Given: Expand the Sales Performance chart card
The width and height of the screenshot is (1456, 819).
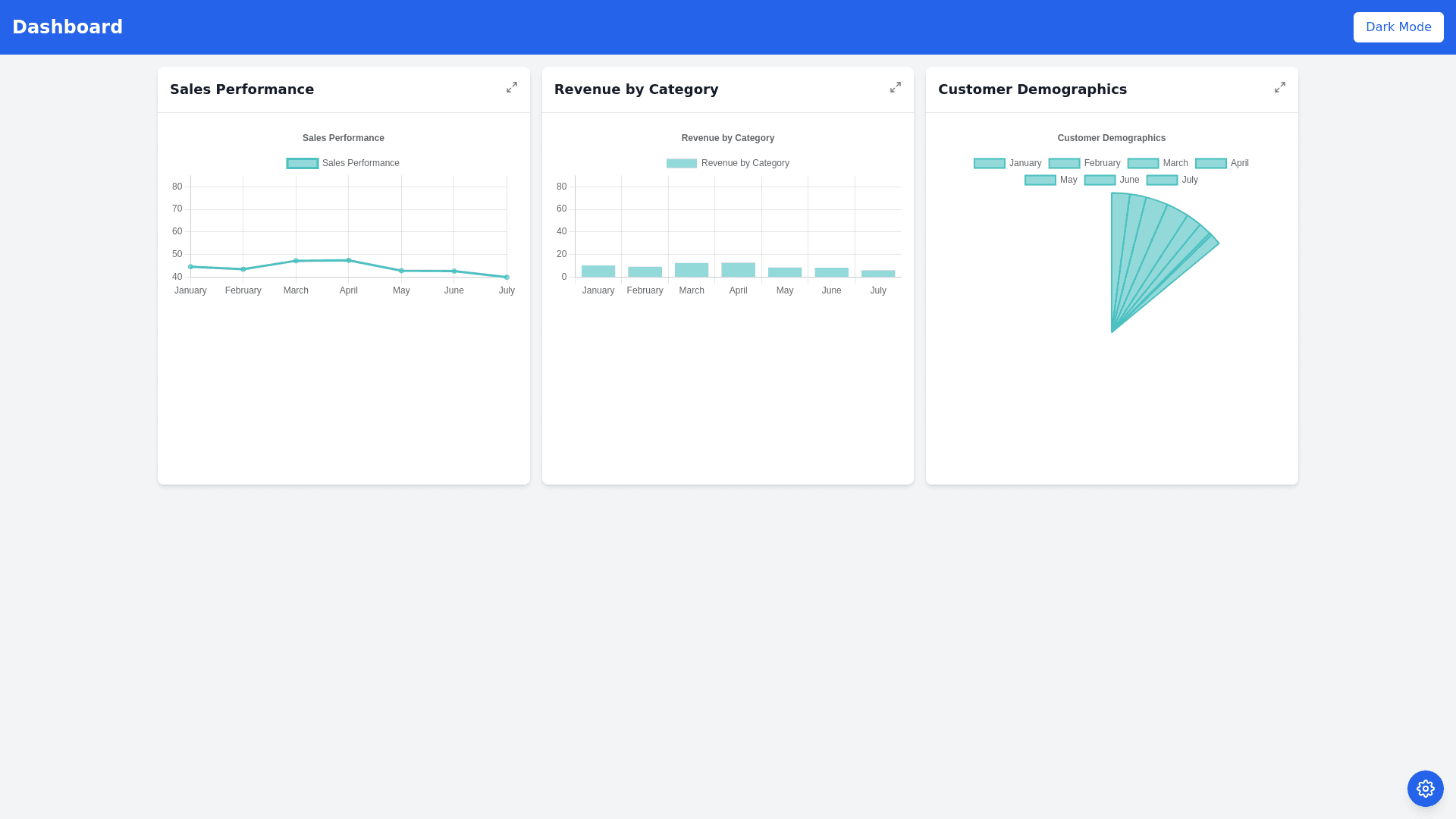Looking at the screenshot, I should click(512, 88).
